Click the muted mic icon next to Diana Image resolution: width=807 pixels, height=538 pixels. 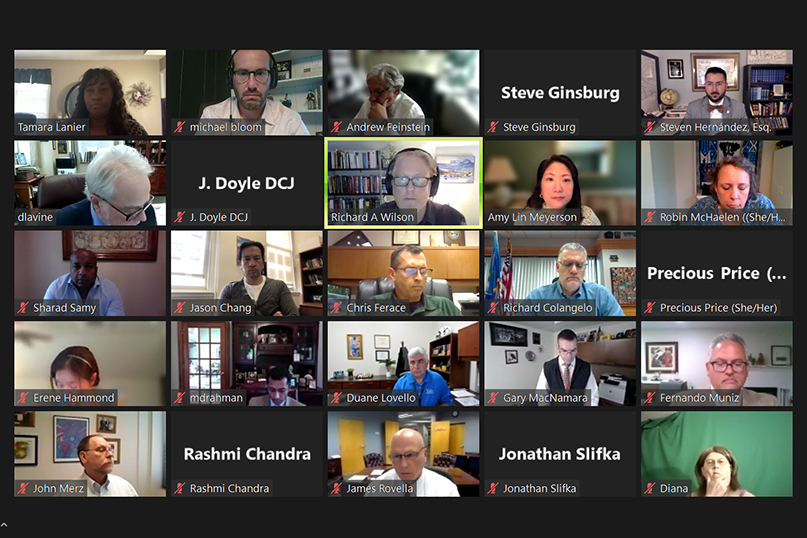click(650, 489)
